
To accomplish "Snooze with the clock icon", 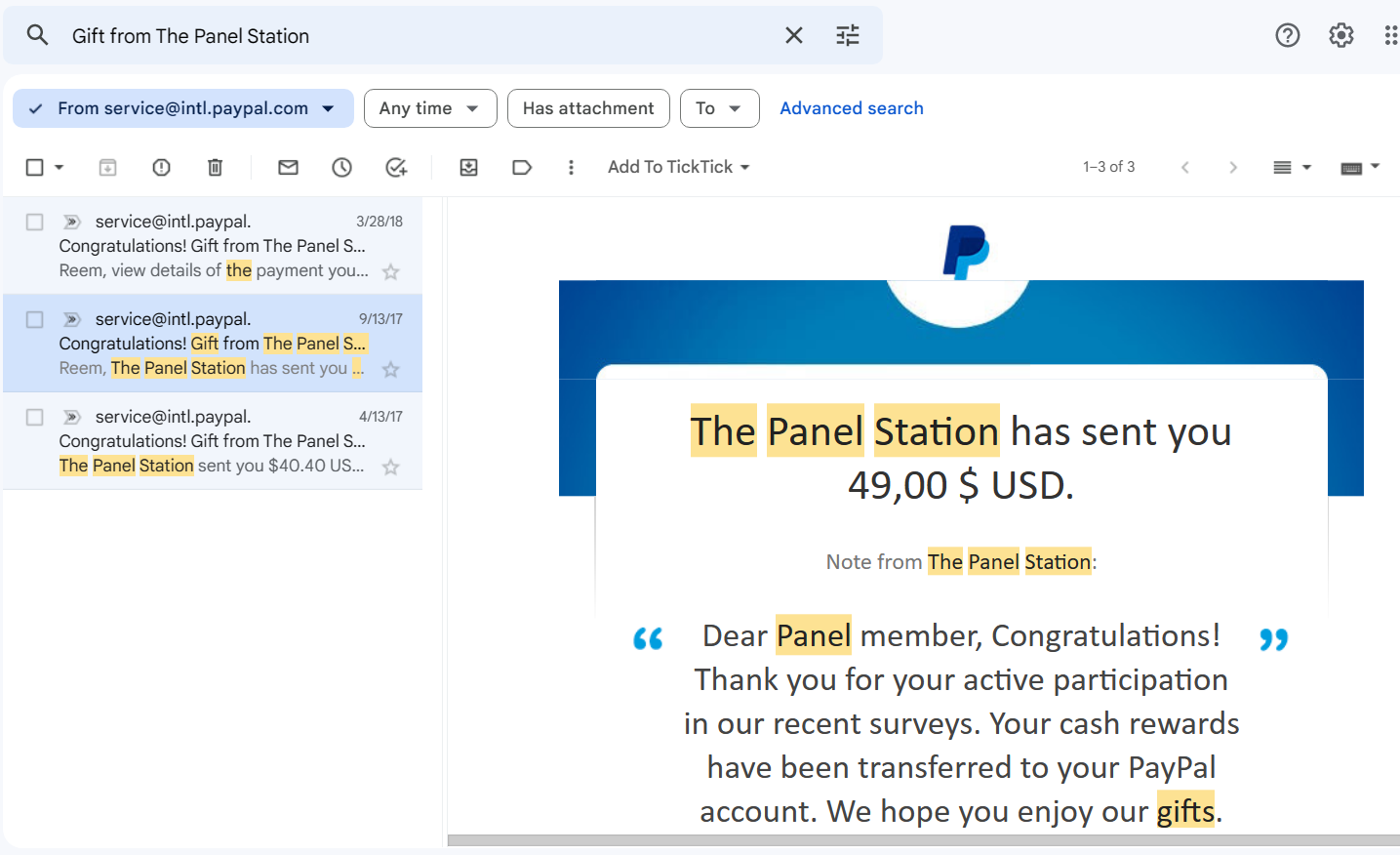I will point(341,167).
